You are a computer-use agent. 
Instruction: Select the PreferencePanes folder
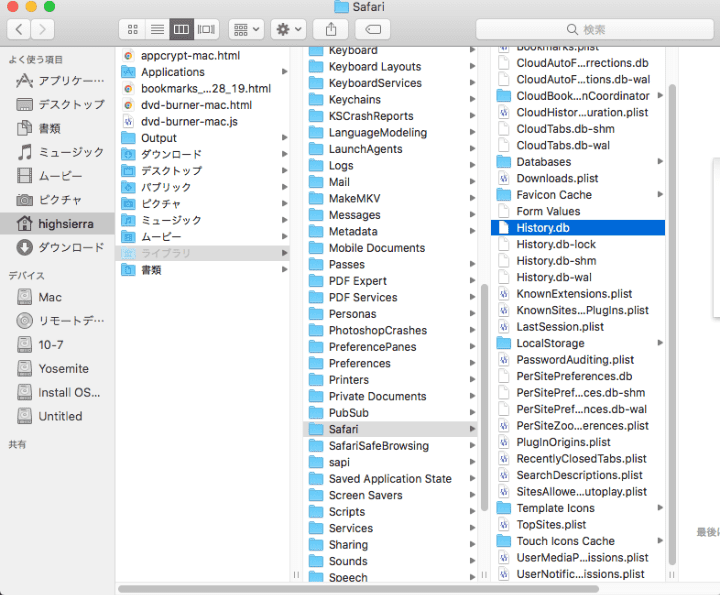tap(390, 347)
